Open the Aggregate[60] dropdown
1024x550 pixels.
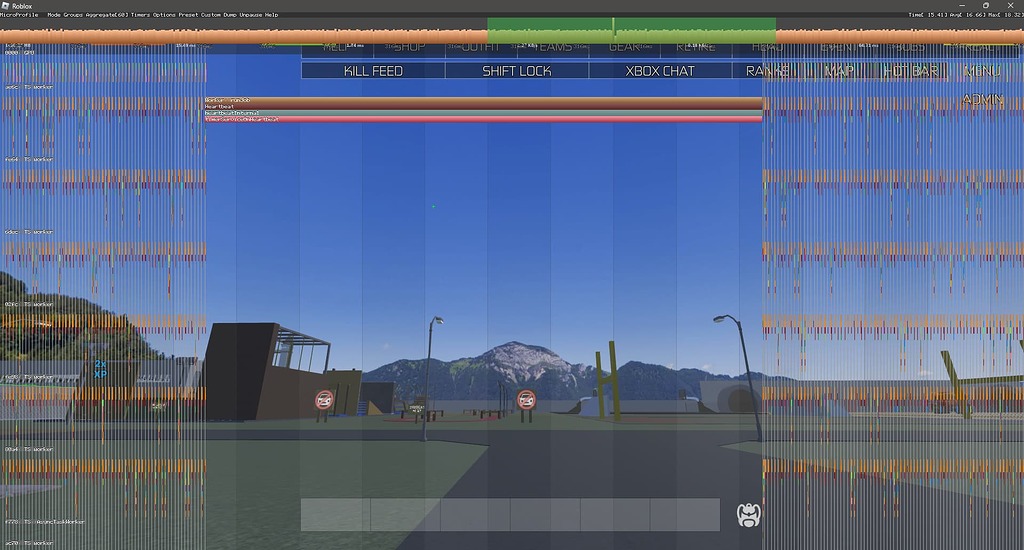[106, 14]
